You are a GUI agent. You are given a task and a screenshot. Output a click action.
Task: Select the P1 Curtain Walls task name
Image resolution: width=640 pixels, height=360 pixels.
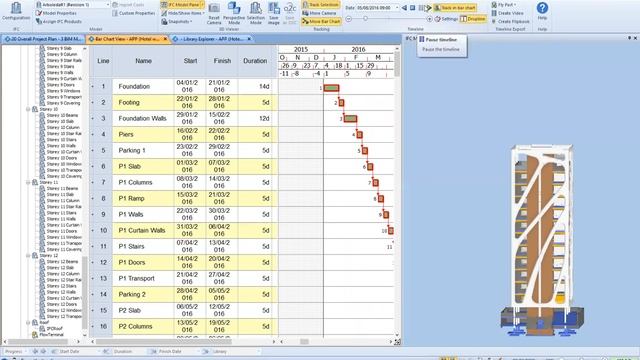pos(142,231)
